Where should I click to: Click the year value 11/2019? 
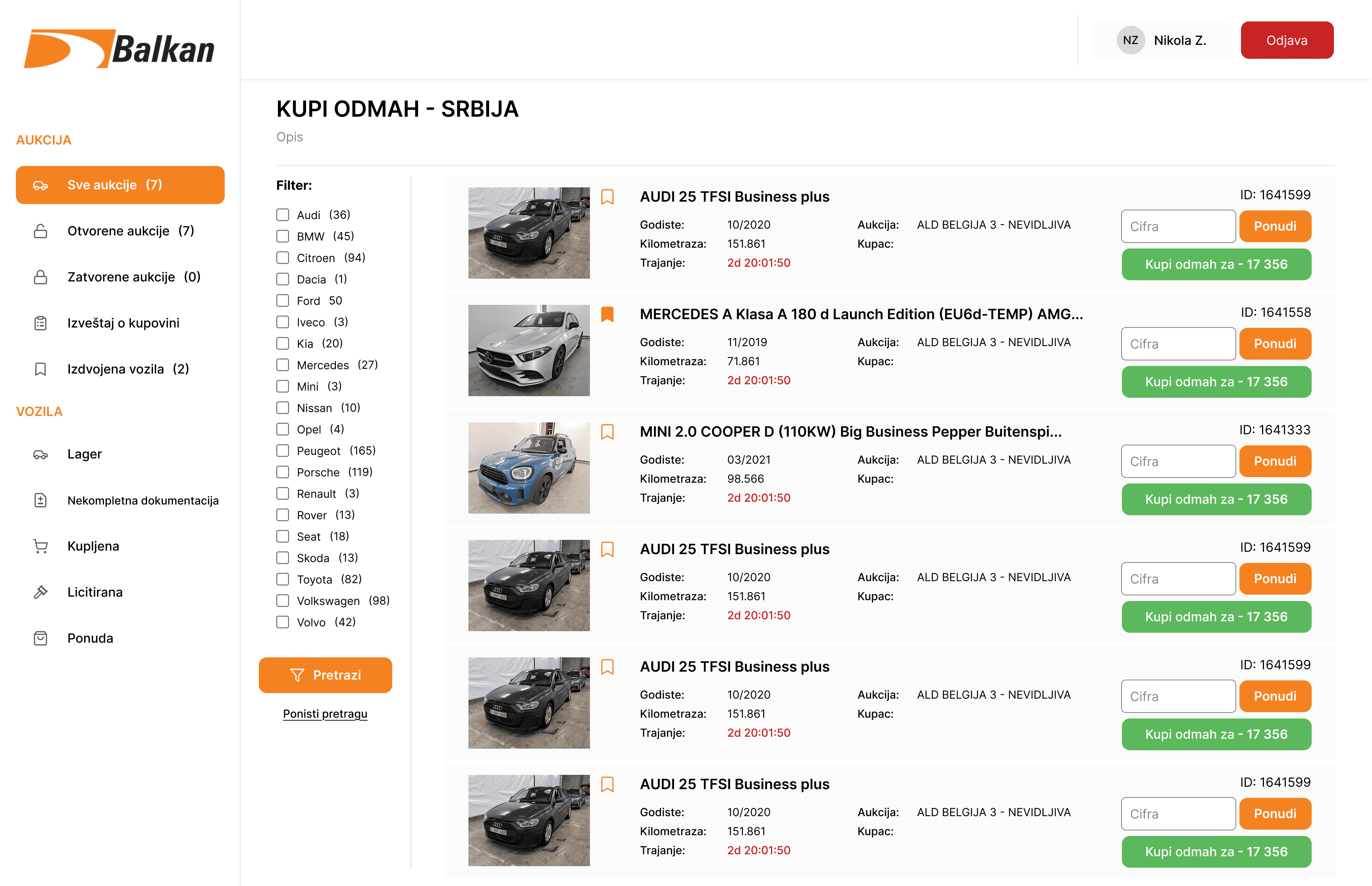point(747,342)
